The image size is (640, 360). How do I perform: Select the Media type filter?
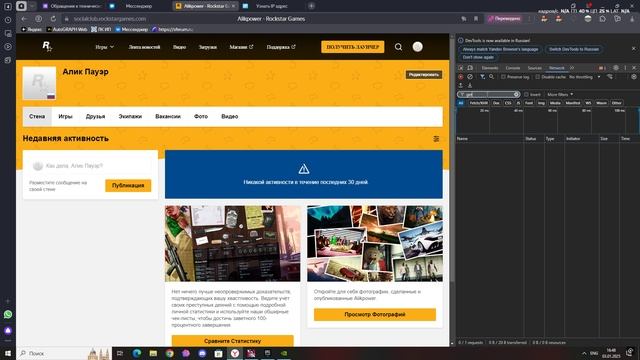555,103
